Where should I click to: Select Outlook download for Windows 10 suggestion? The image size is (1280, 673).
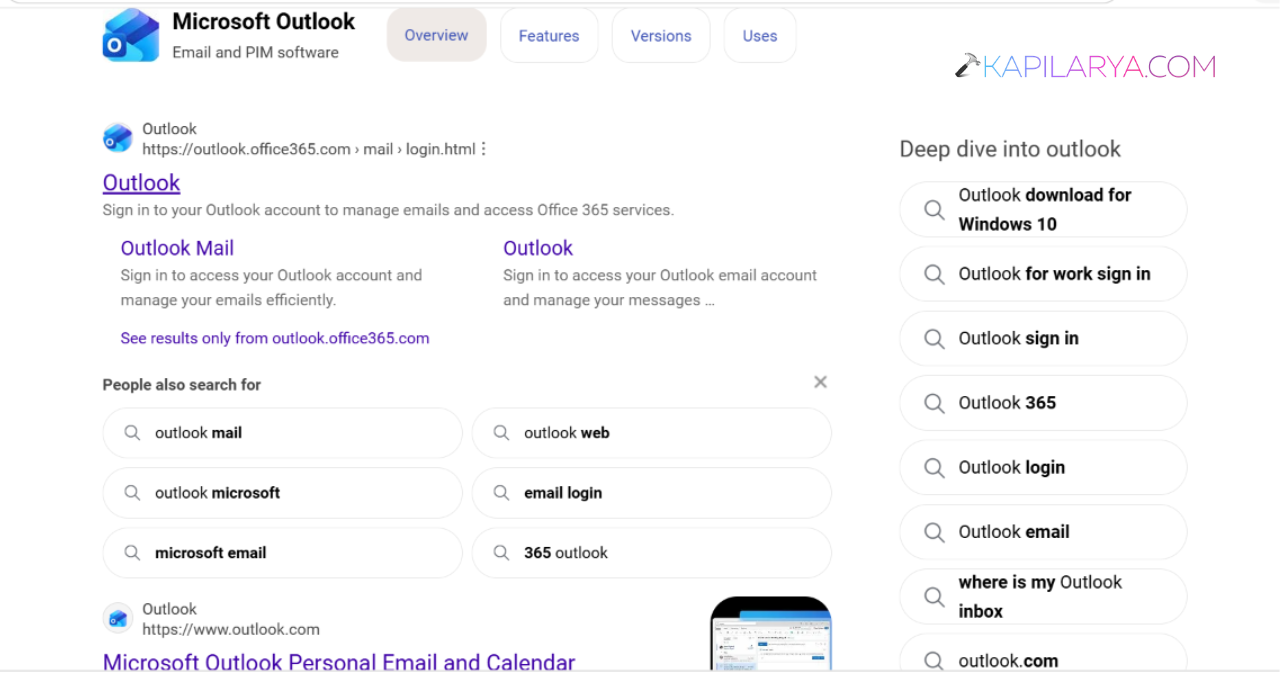pos(1043,210)
